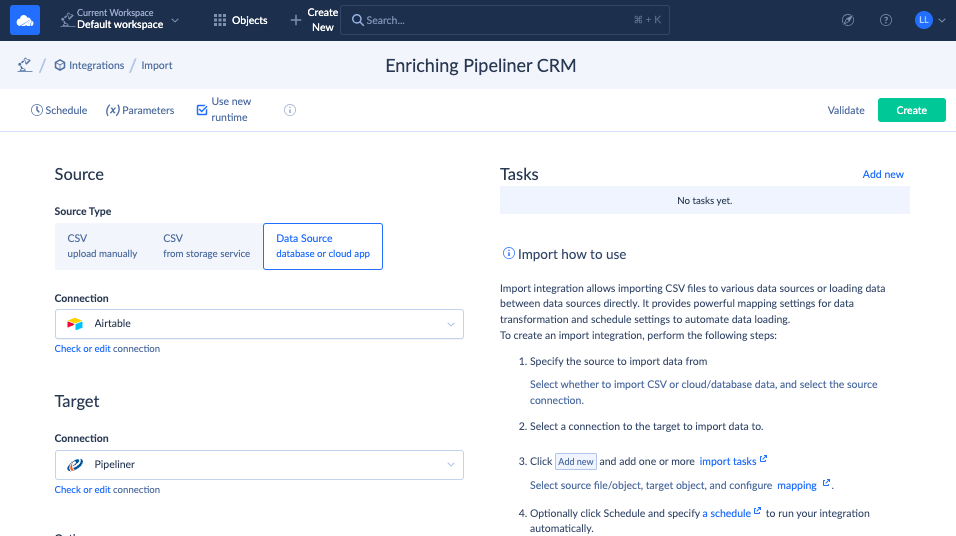
Task: Click the Airtable logo icon
Action: pos(75,324)
